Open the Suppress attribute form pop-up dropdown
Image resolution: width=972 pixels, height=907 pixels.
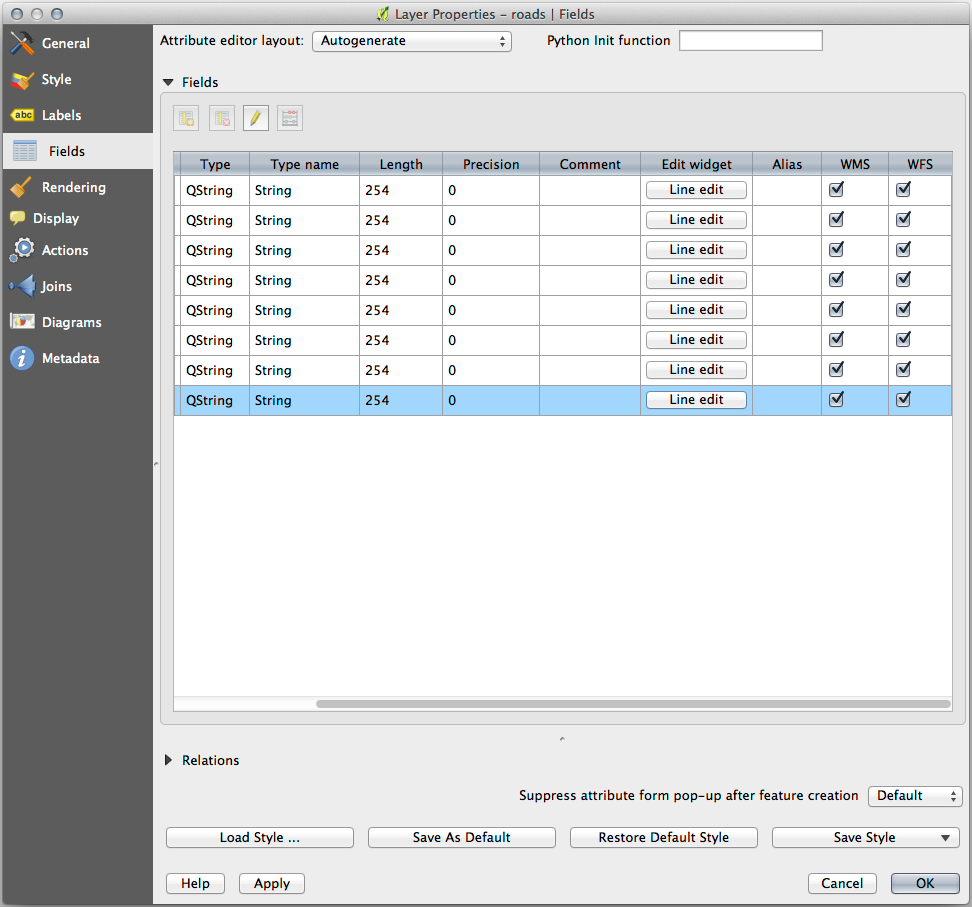914,796
